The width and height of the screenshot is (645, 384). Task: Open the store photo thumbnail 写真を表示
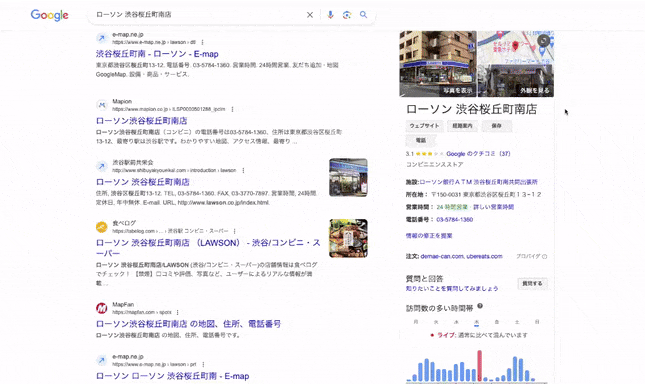(x=438, y=64)
